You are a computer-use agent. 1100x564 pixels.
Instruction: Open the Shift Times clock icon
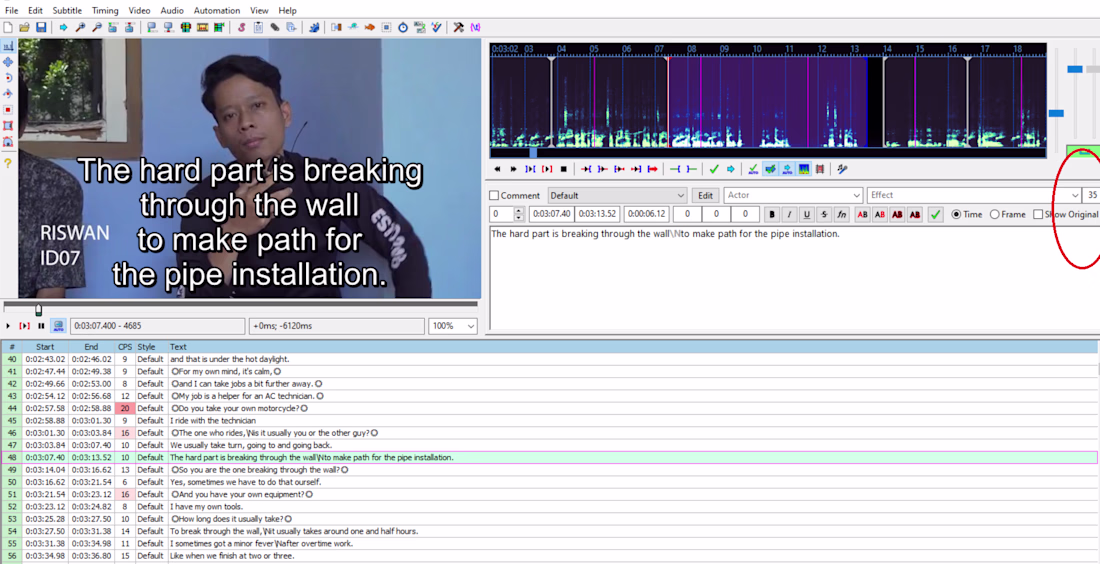coord(403,27)
